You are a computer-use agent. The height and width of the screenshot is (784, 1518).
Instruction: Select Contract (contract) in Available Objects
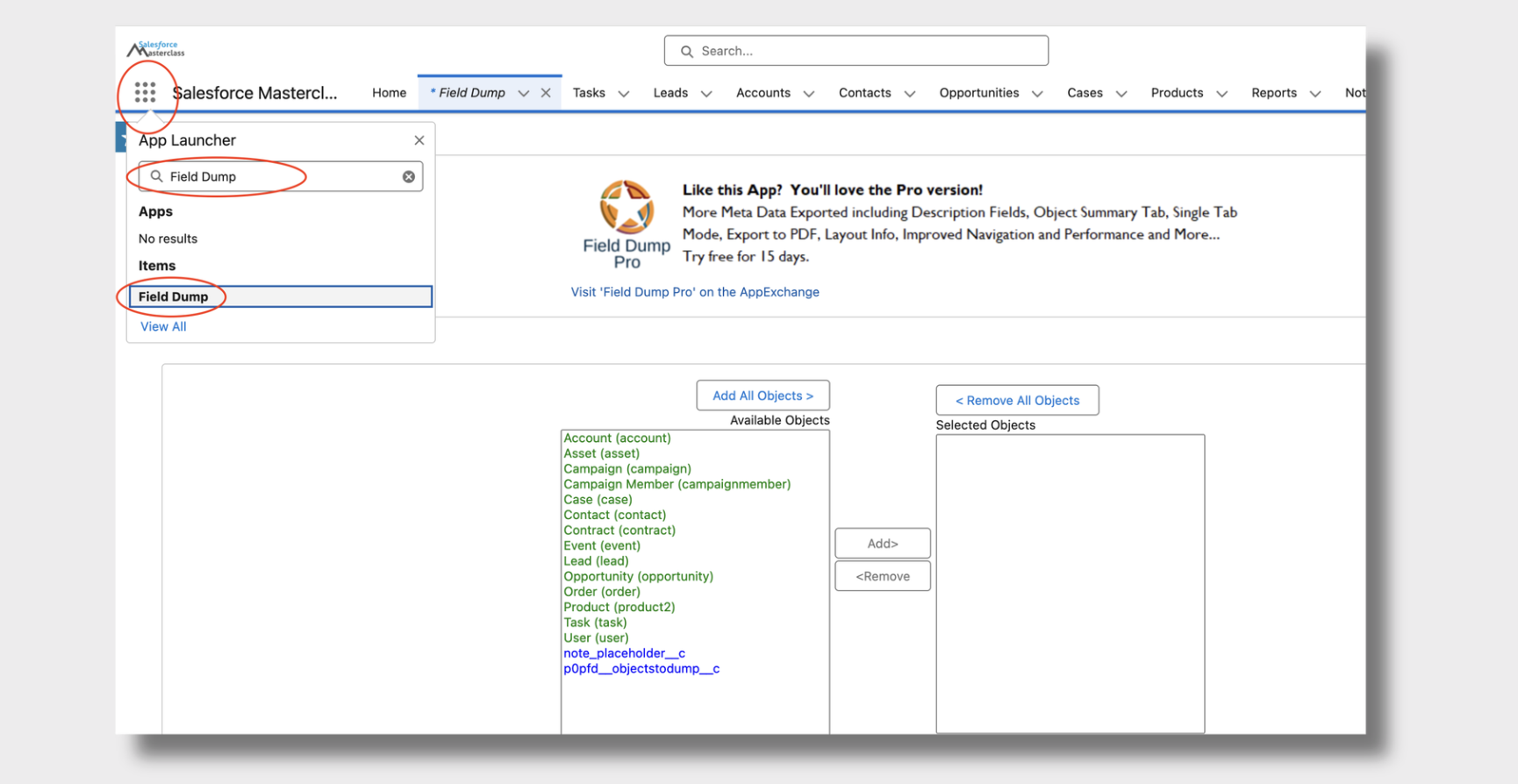coord(619,531)
